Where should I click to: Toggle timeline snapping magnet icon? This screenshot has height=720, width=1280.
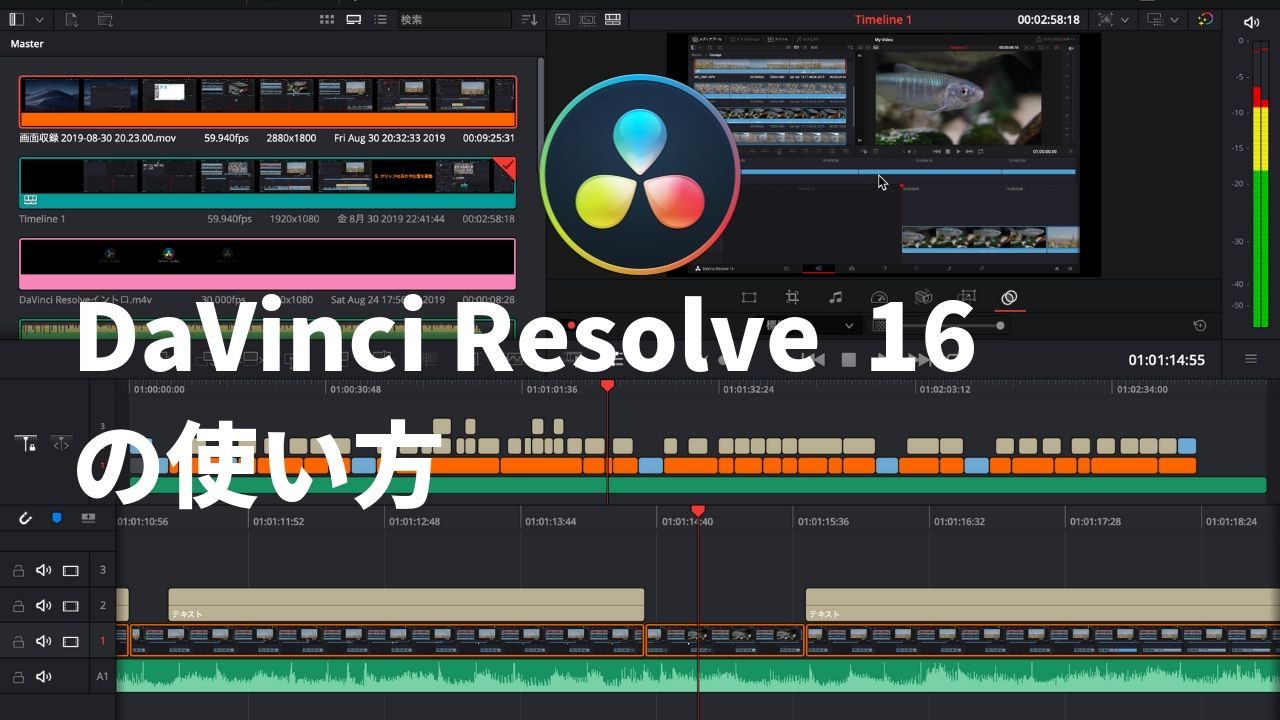coord(26,518)
